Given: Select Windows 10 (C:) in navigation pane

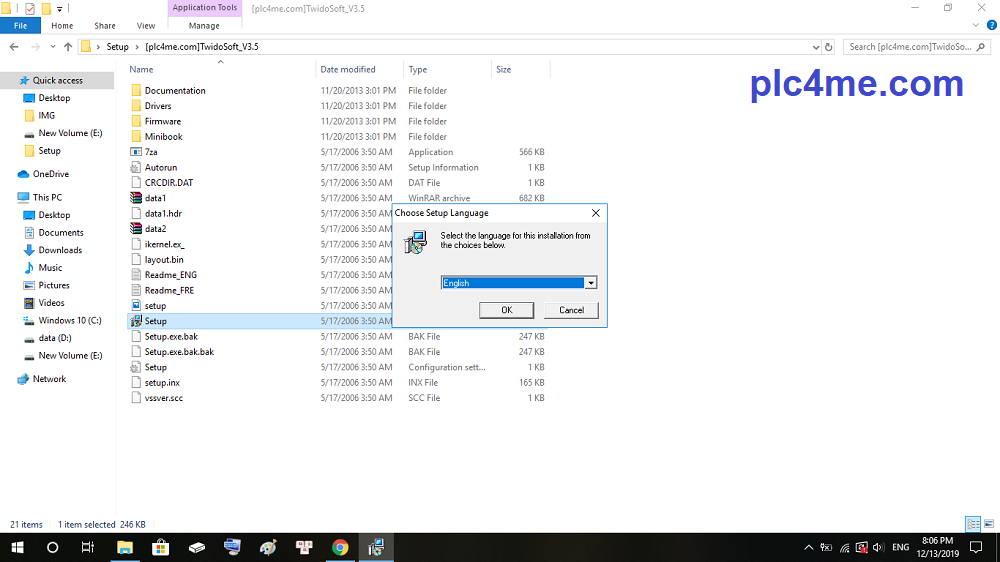Looking at the screenshot, I should pyautogui.click(x=69, y=321).
